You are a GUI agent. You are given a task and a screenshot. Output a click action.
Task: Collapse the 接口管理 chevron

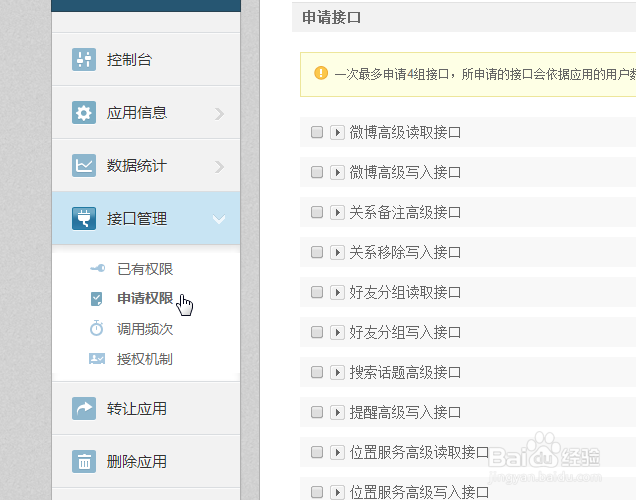219,219
